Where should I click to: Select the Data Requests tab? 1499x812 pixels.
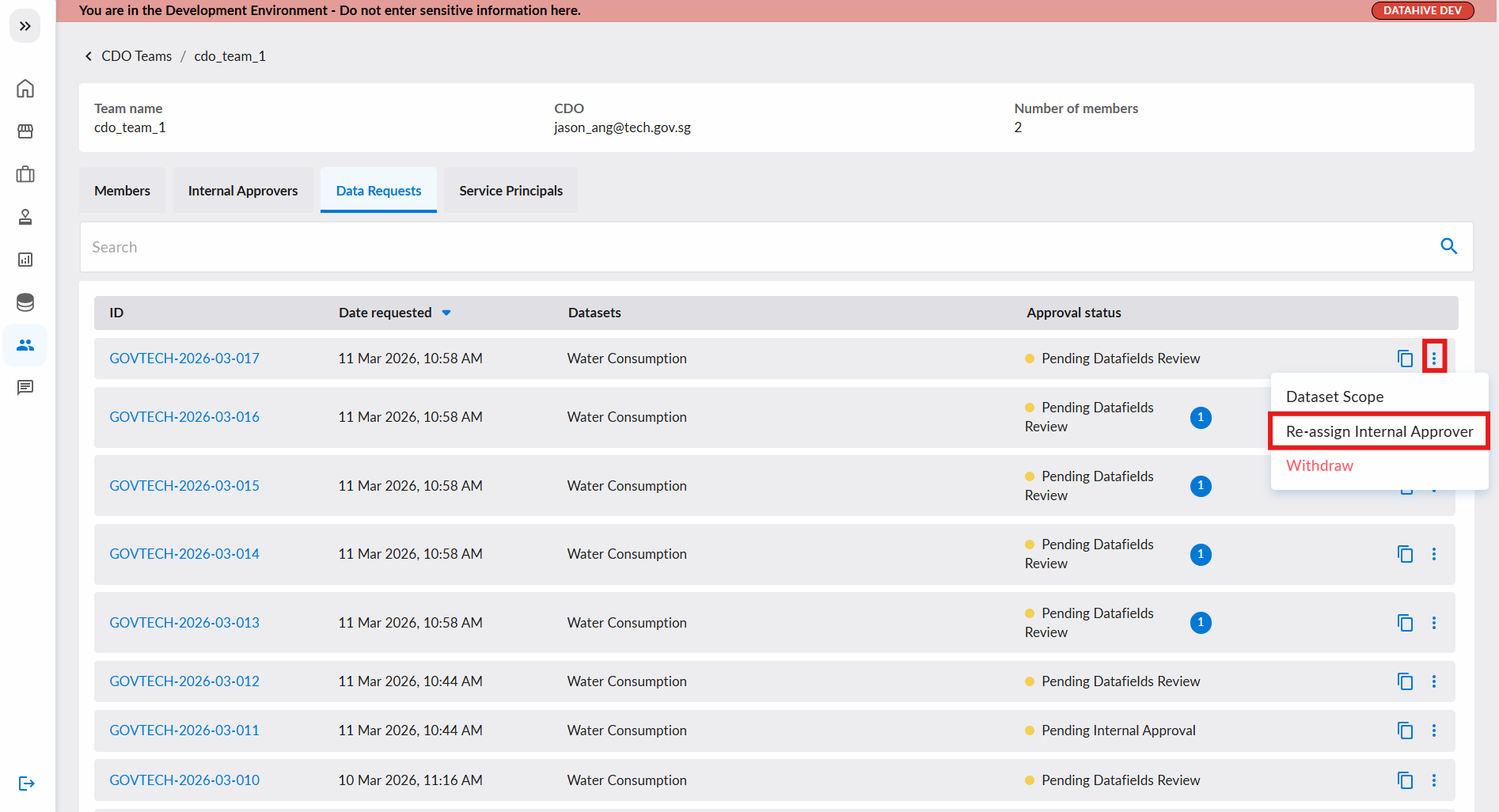tap(378, 190)
